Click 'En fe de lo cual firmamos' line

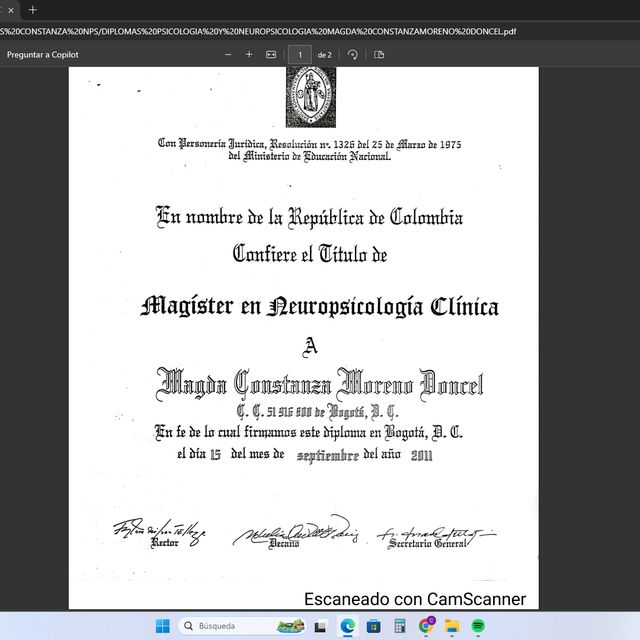309,432
